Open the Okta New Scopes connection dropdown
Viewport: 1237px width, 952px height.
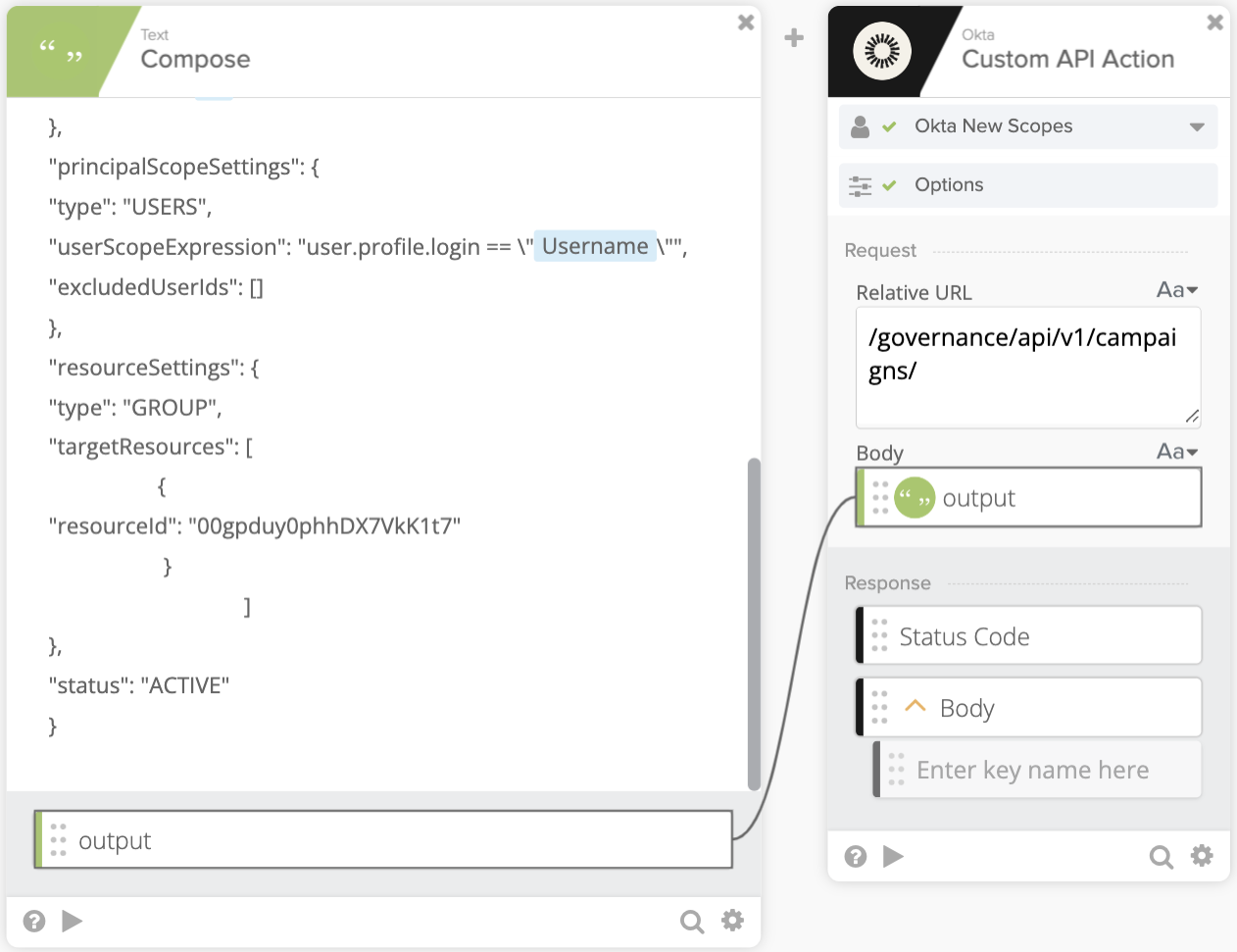point(1196,126)
